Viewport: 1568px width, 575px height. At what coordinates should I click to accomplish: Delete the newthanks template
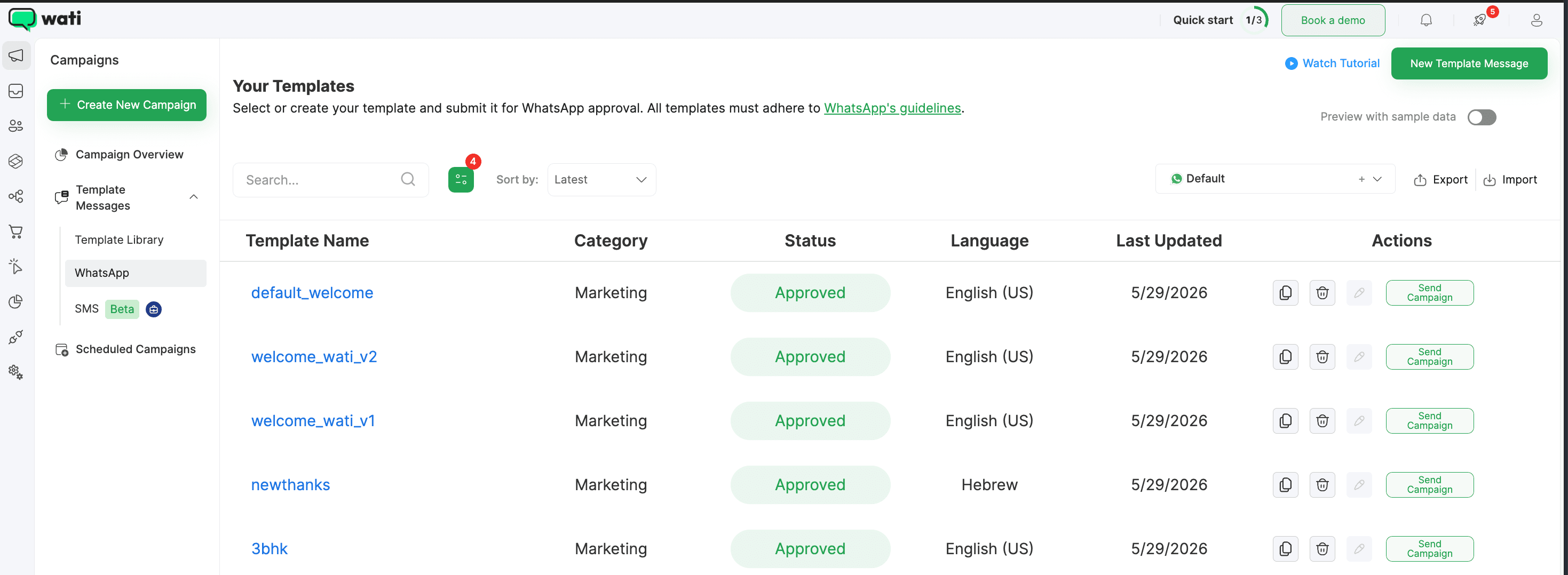(x=1322, y=485)
